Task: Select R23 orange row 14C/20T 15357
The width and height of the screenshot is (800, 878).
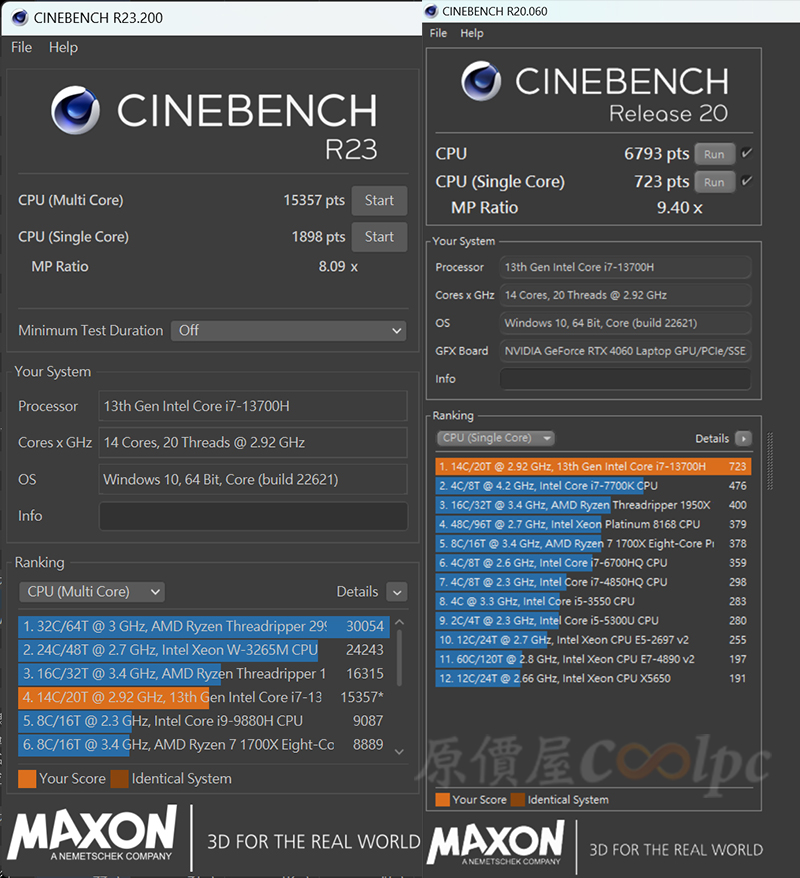Action: click(x=204, y=697)
